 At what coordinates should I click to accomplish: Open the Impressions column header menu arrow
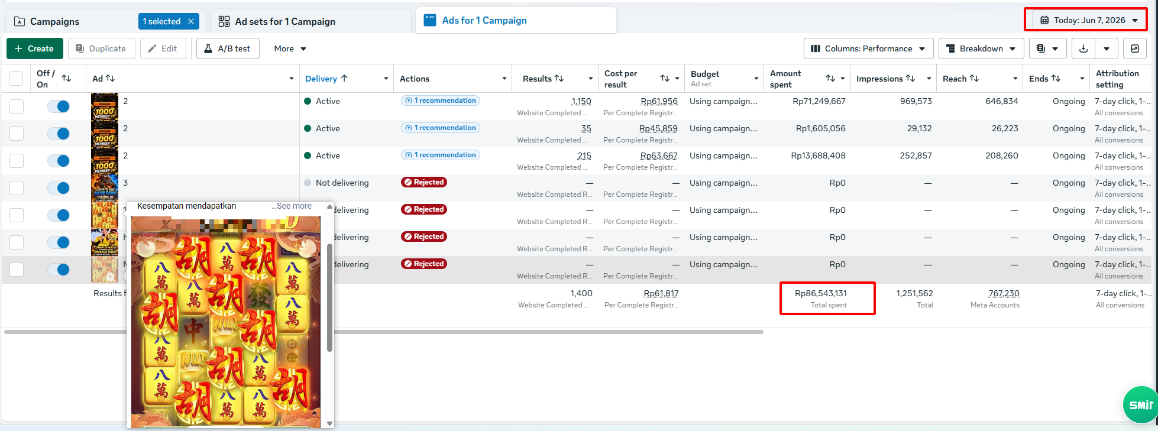click(x=928, y=78)
